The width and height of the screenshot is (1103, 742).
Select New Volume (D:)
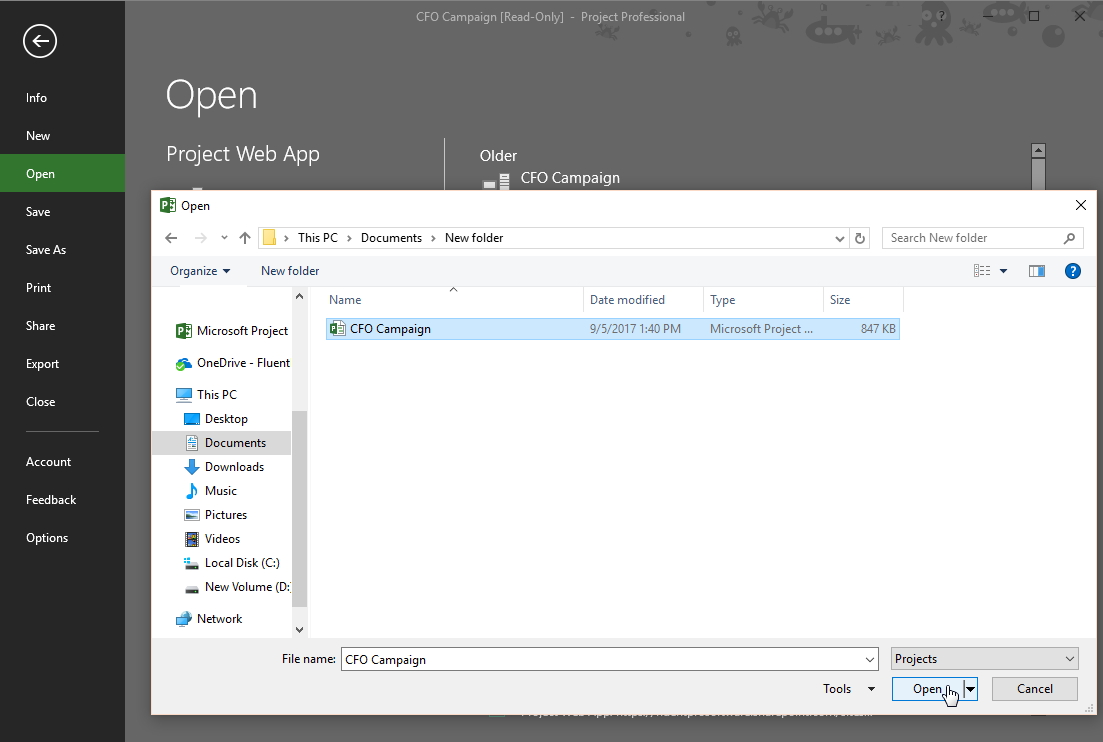pos(236,587)
